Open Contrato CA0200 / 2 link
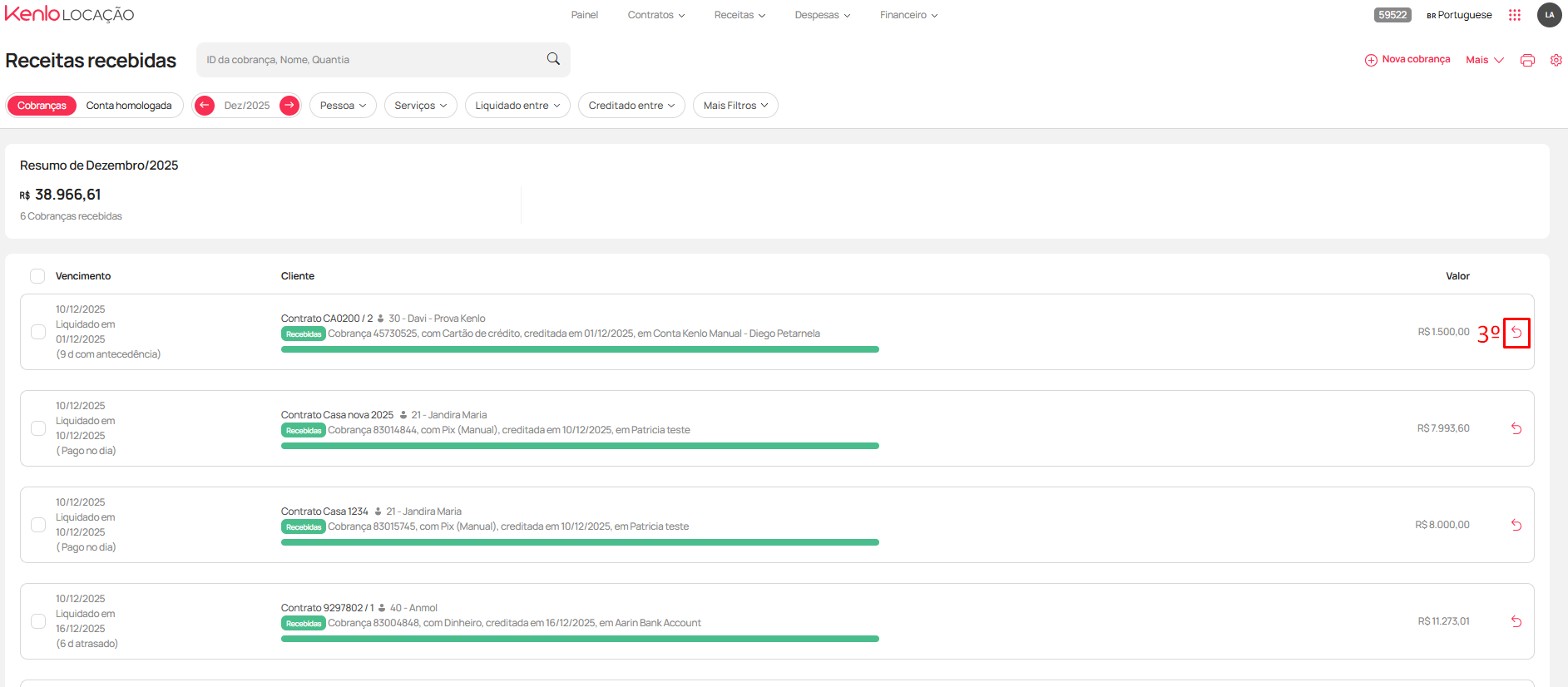 pos(327,319)
